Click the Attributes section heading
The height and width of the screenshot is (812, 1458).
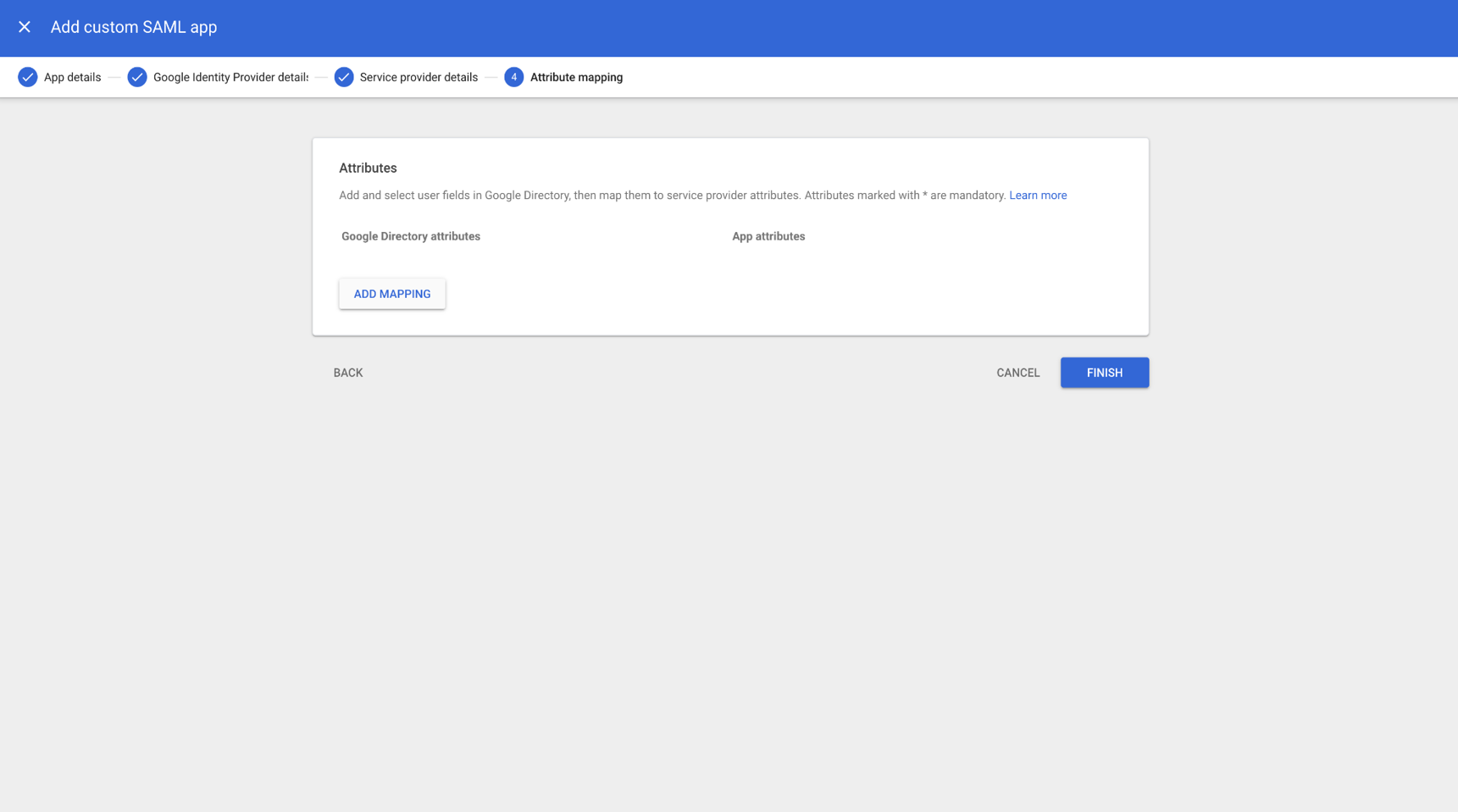tap(368, 168)
